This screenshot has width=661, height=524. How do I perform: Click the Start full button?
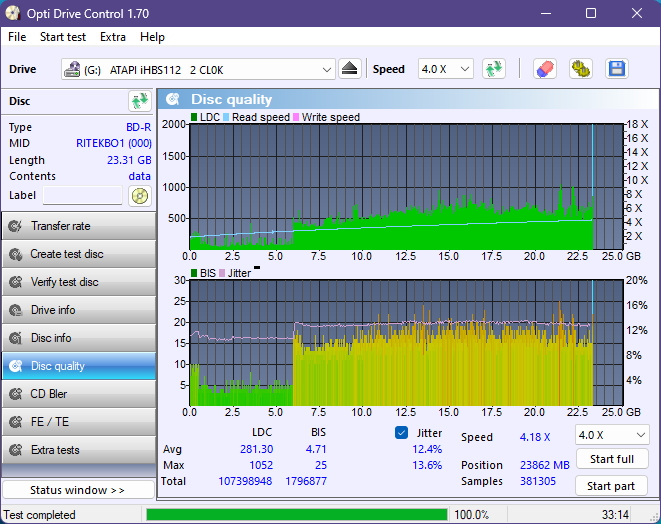tap(612, 459)
